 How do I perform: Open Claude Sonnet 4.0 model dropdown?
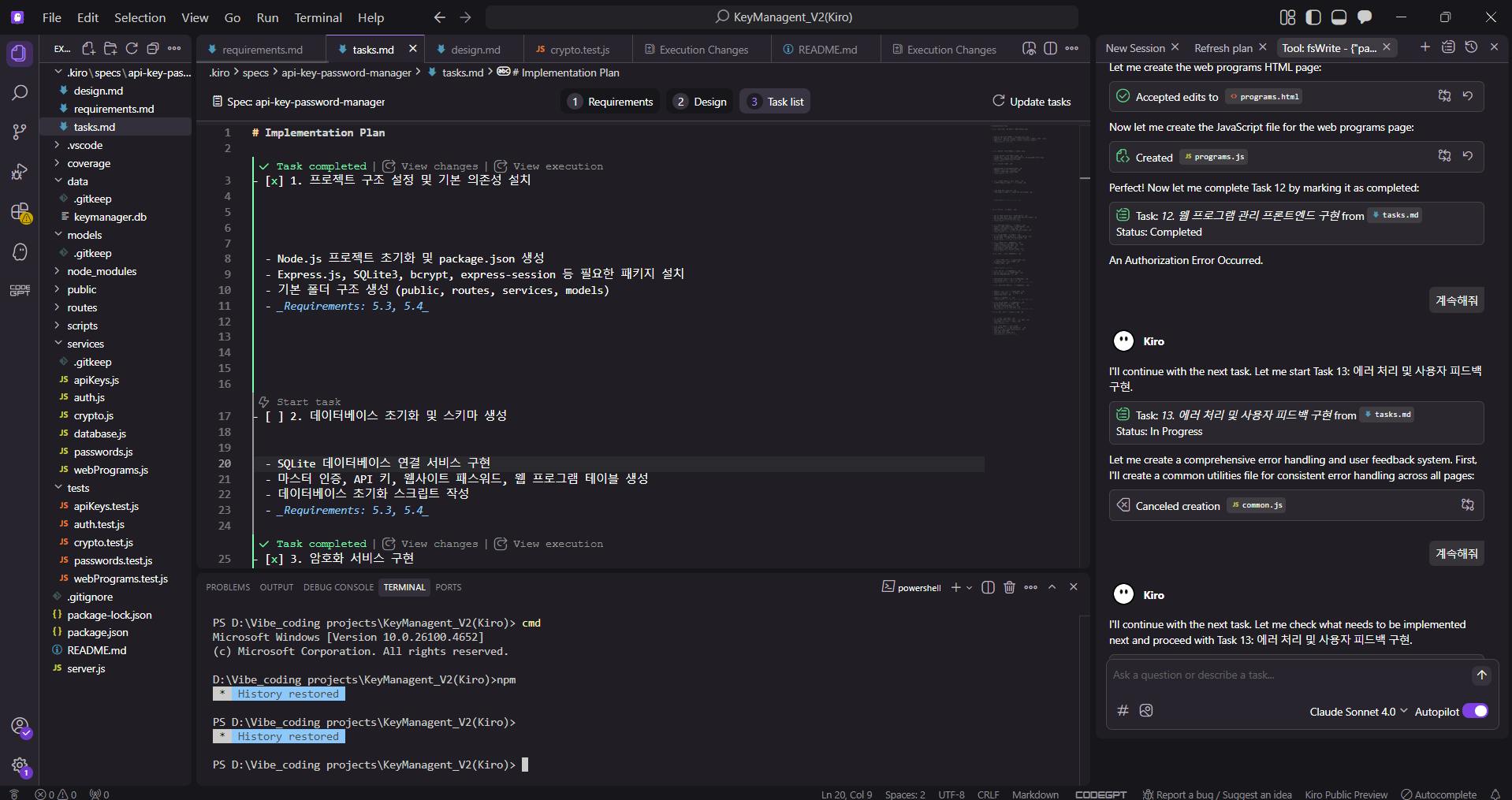1358,712
